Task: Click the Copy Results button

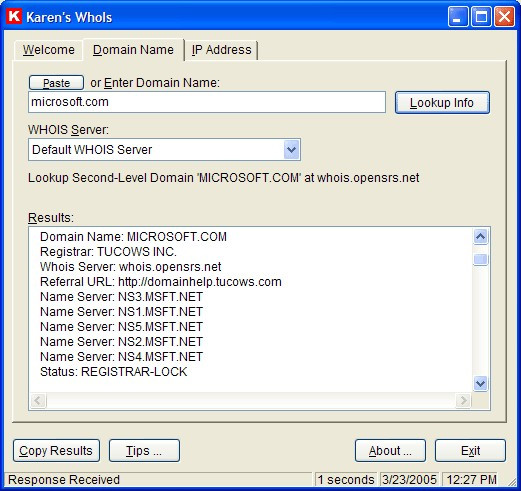Action: pyautogui.click(x=56, y=451)
